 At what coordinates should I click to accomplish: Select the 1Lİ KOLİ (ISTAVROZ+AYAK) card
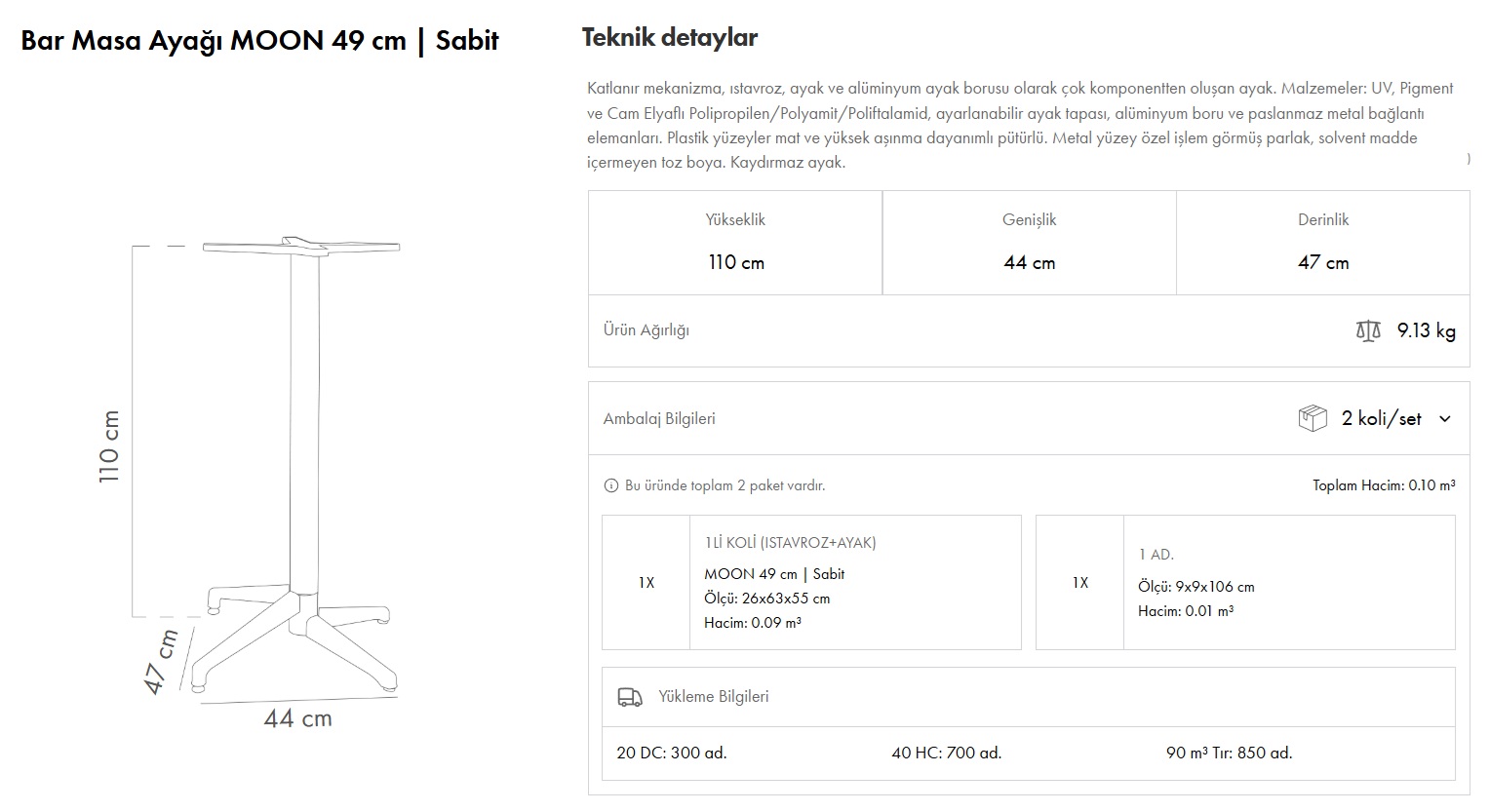814,582
